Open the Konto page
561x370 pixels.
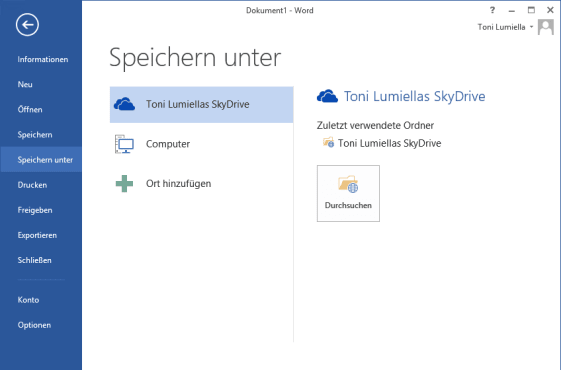coord(28,300)
